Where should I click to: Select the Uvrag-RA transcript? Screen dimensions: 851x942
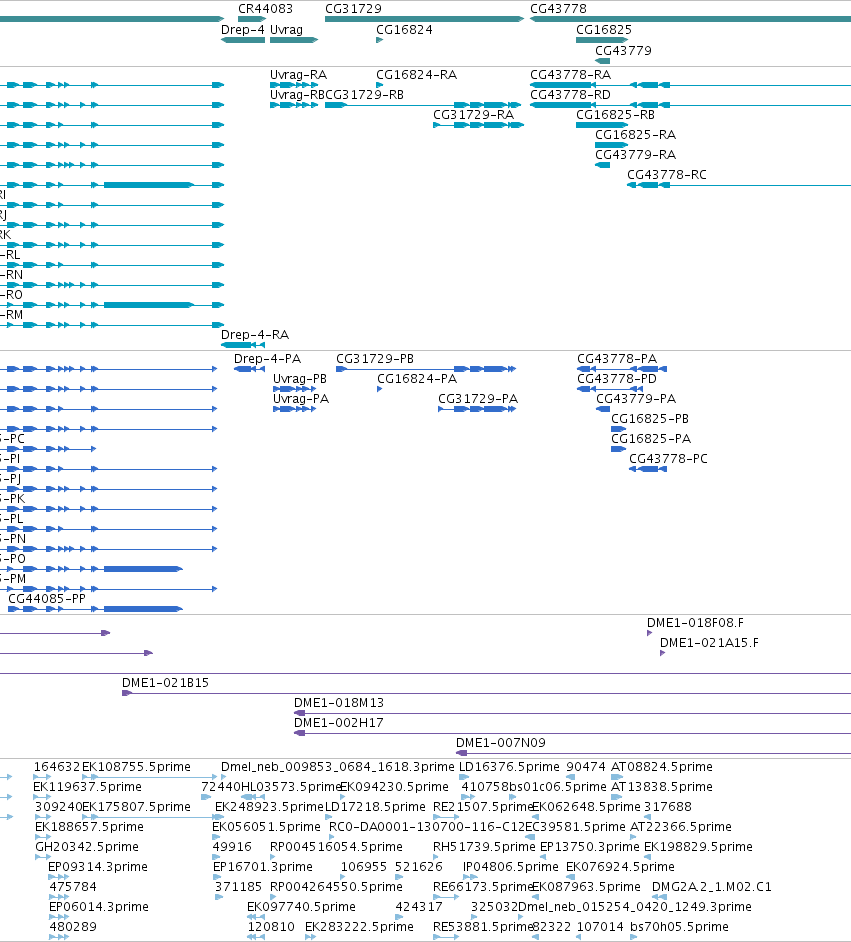coord(294,85)
